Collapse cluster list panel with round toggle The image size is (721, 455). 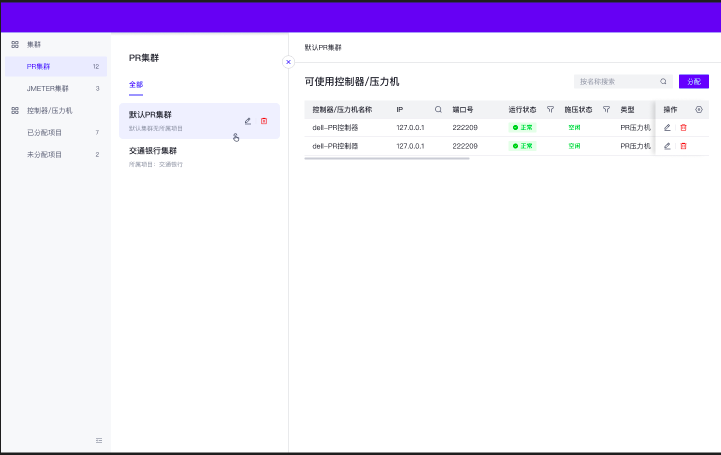[288, 62]
